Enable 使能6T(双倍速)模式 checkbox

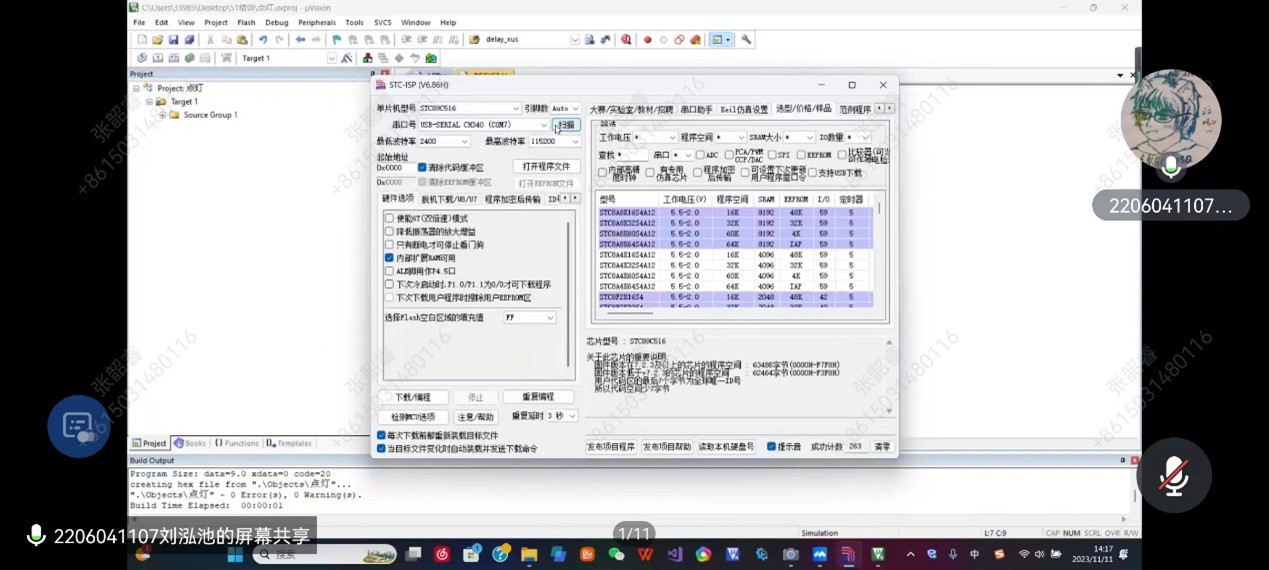(x=390, y=218)
